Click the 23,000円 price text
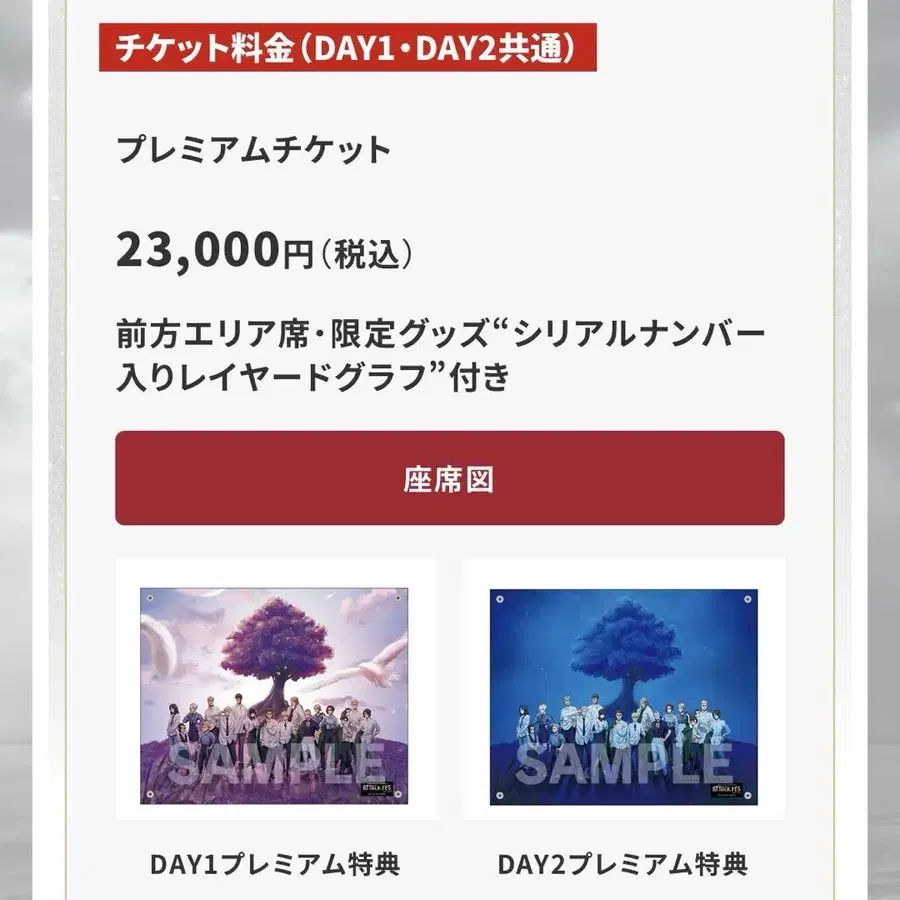Viewport: 900px width, 900px height. pyautogui.click(x=215, y=250)
